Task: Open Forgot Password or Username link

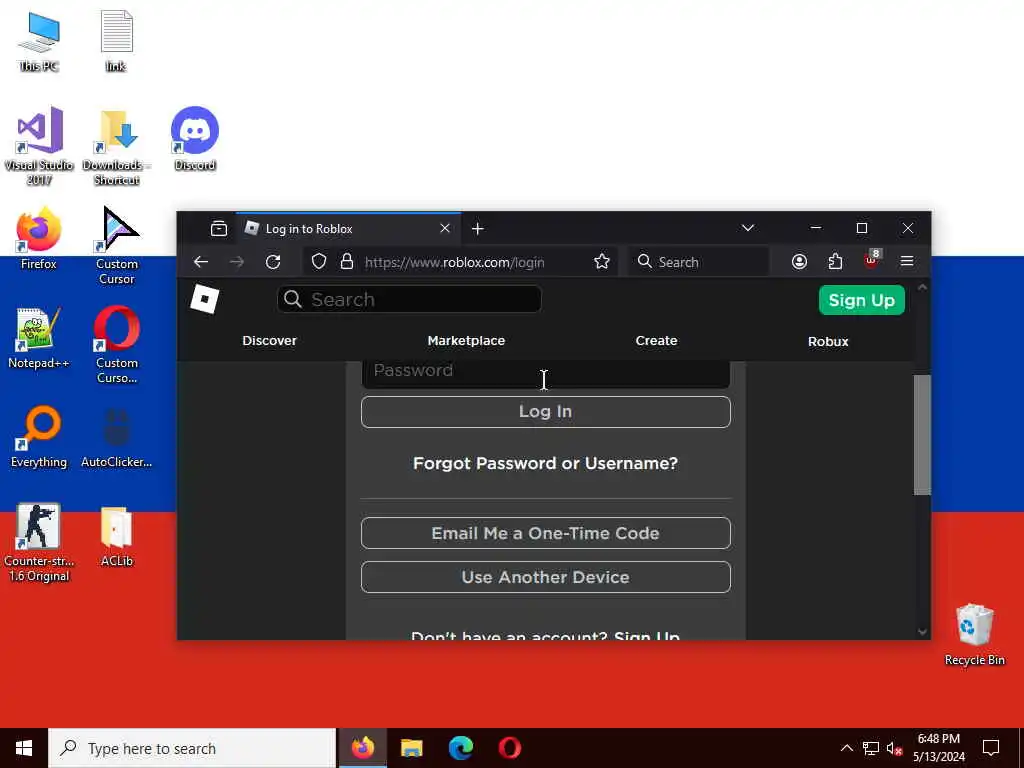Action: (x=545, y=463)
